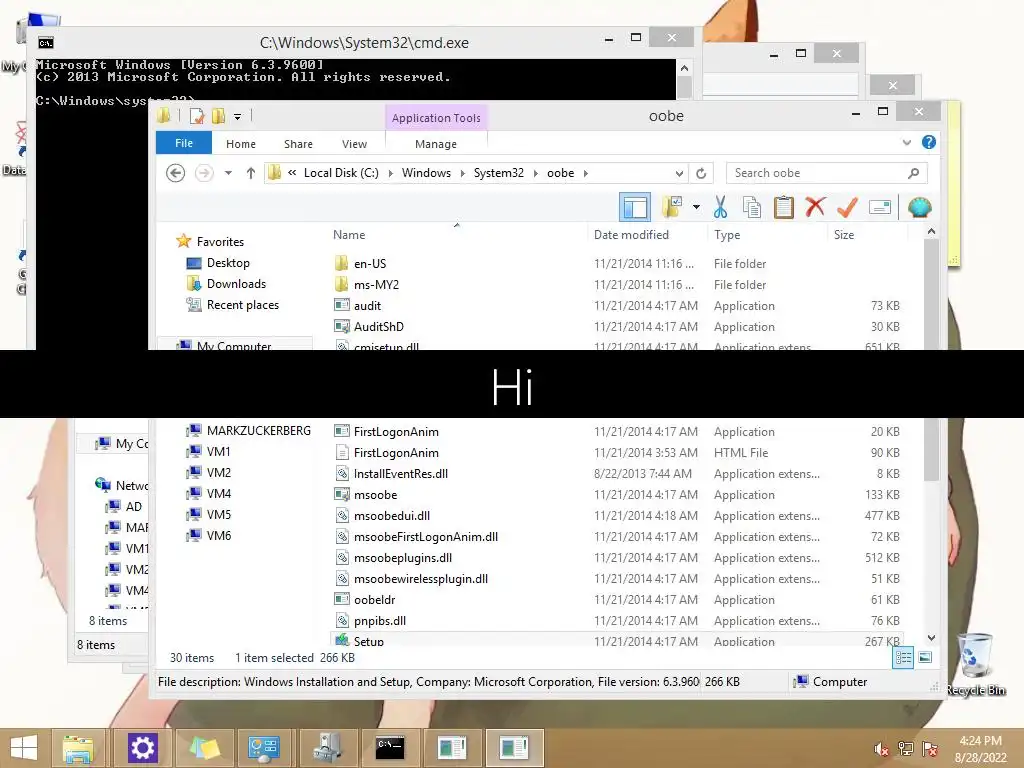
Task: Click New folder icon in quick access toolbar
Action: tap(218, 116)
